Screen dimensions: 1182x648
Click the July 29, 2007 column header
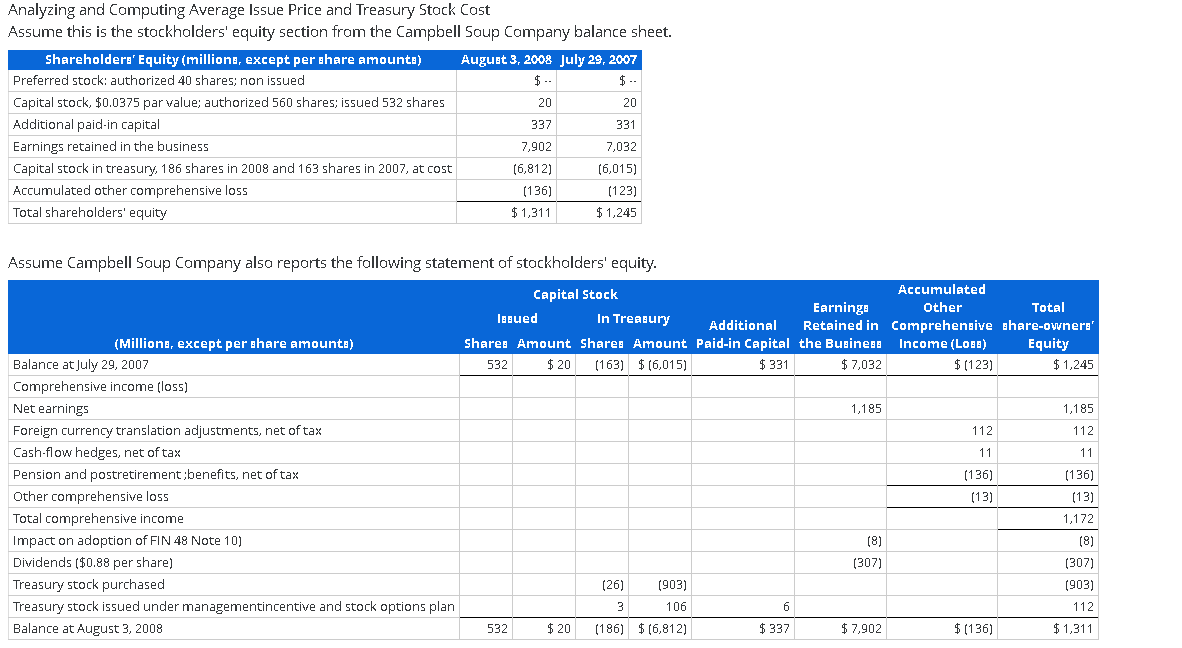point(598,60)
